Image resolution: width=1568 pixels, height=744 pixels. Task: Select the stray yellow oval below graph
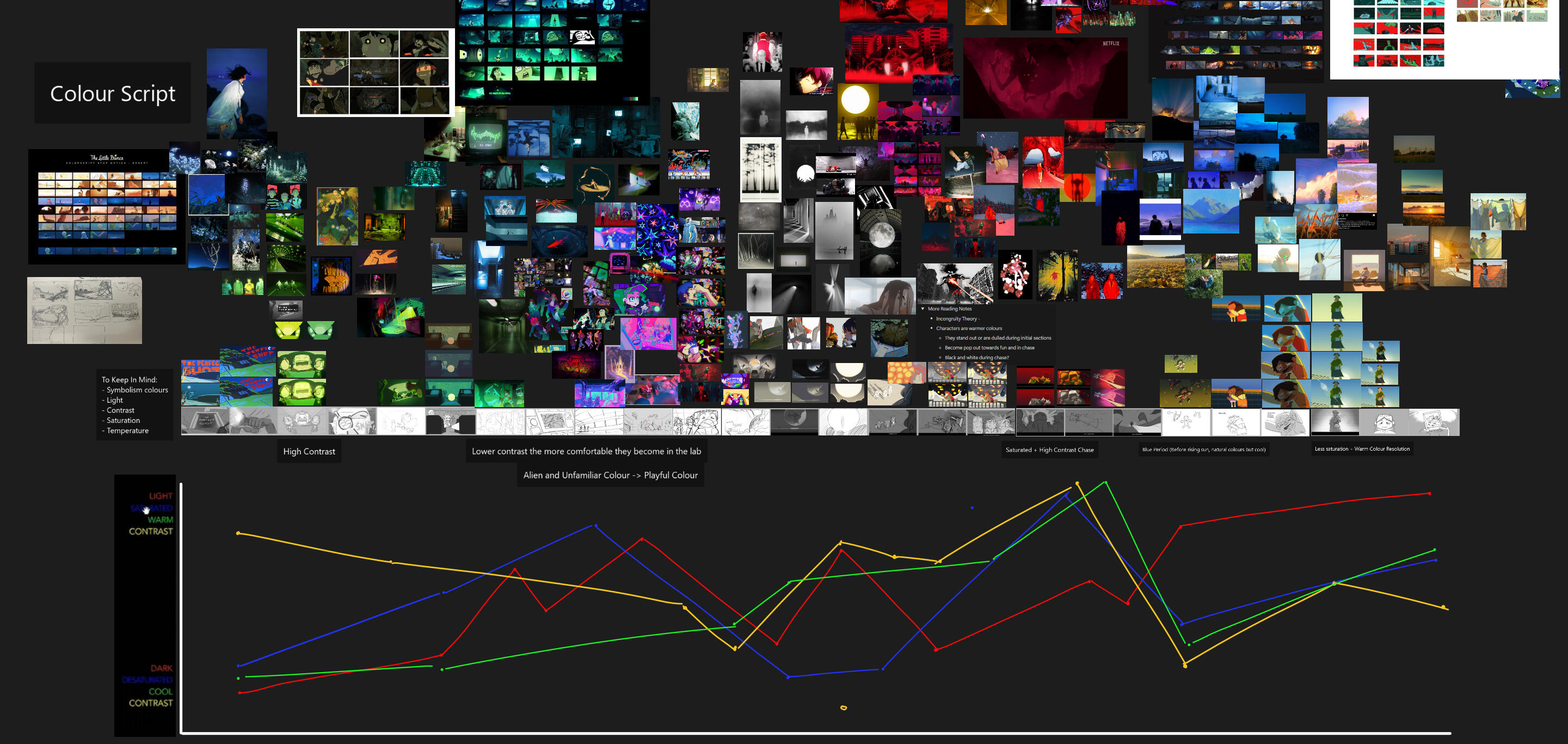(843, 708)
